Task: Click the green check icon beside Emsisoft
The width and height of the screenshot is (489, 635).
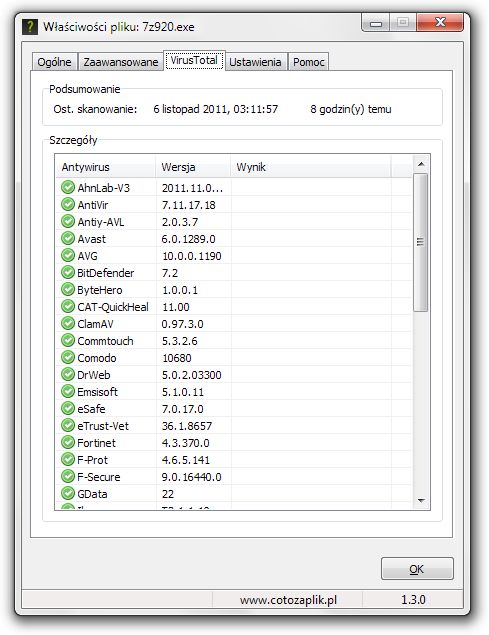Action: point(68,392)
